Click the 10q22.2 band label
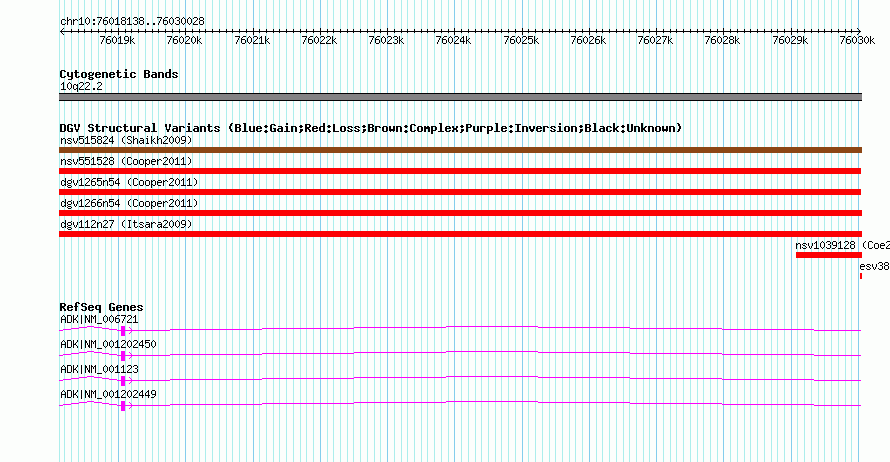 click(81, 87)
